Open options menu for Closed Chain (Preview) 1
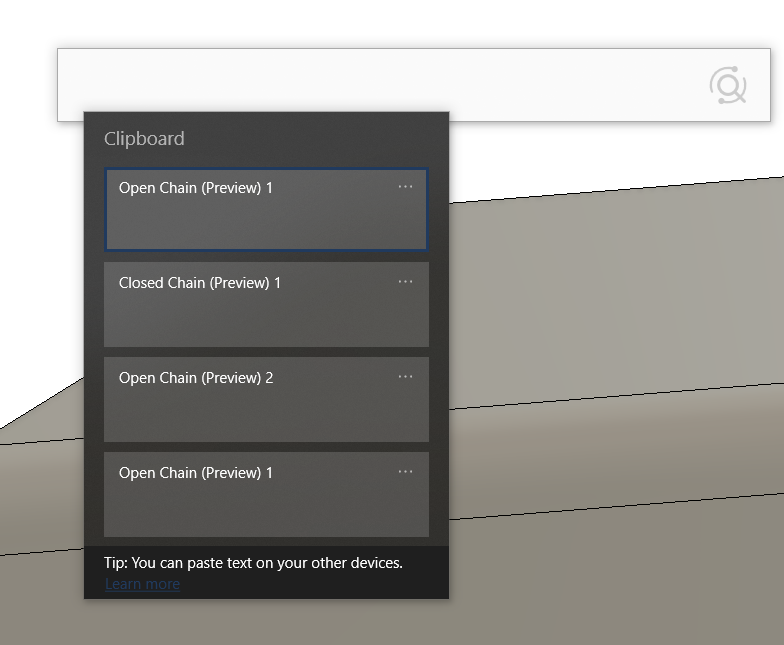784x645 pixels. tap(406, 282)
